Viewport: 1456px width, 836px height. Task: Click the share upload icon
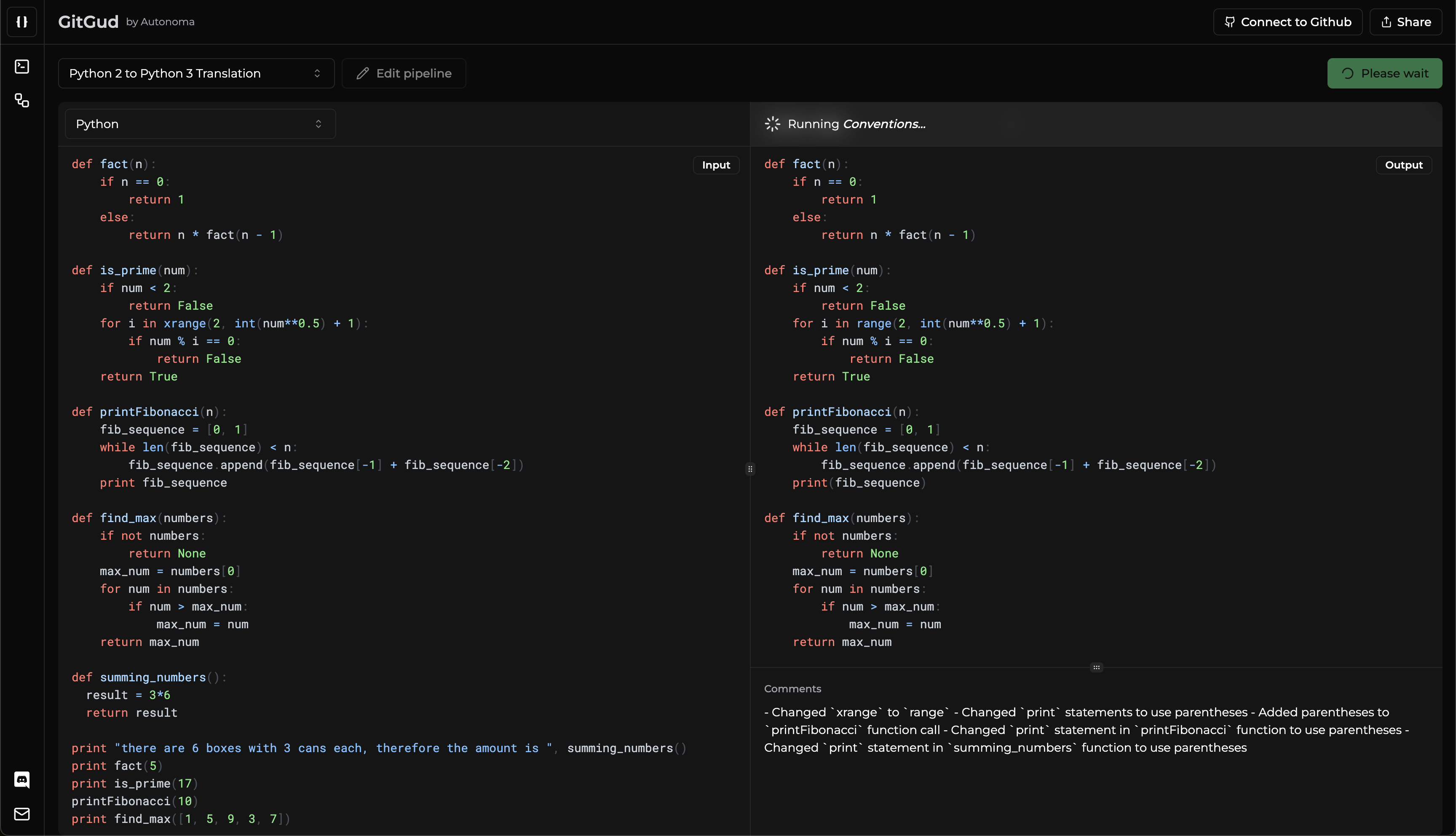(1386, 22)
